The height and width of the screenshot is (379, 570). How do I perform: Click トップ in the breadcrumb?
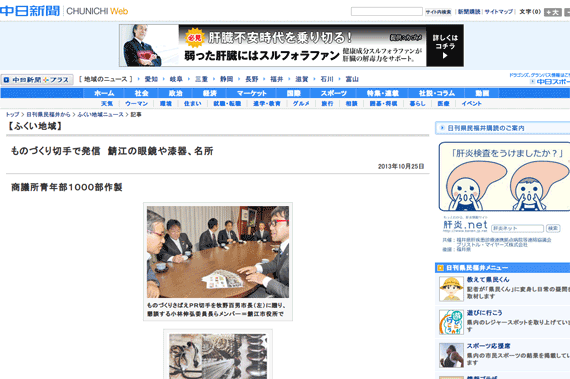[12, 114]
